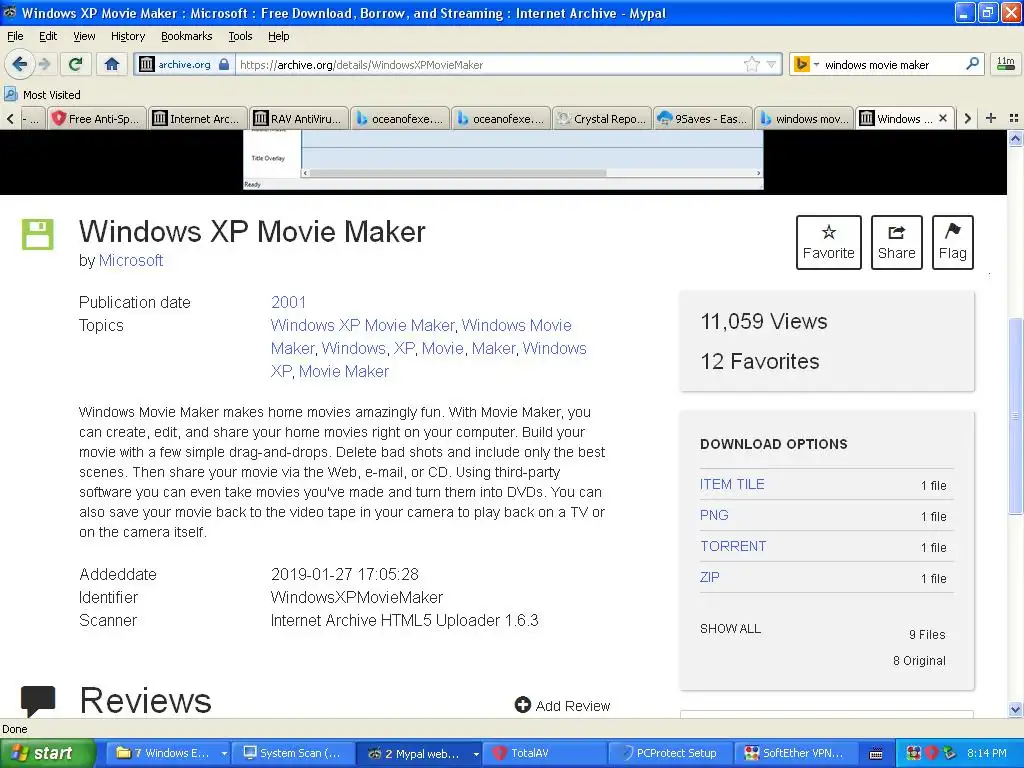
Task: Click the red shield system tray icon
Action: point(931,753)
